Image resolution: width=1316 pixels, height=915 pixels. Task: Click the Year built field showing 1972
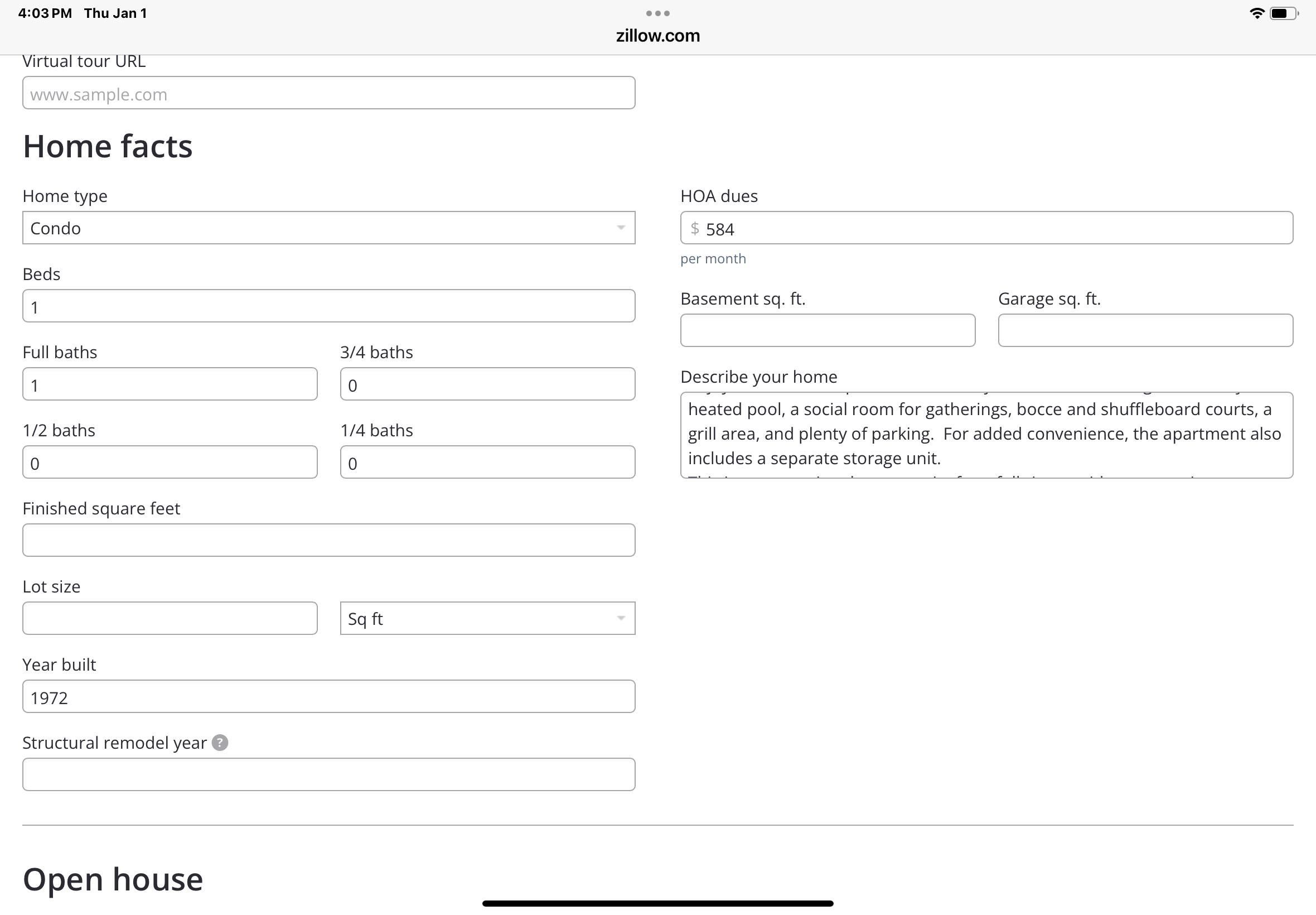(328, 696)
